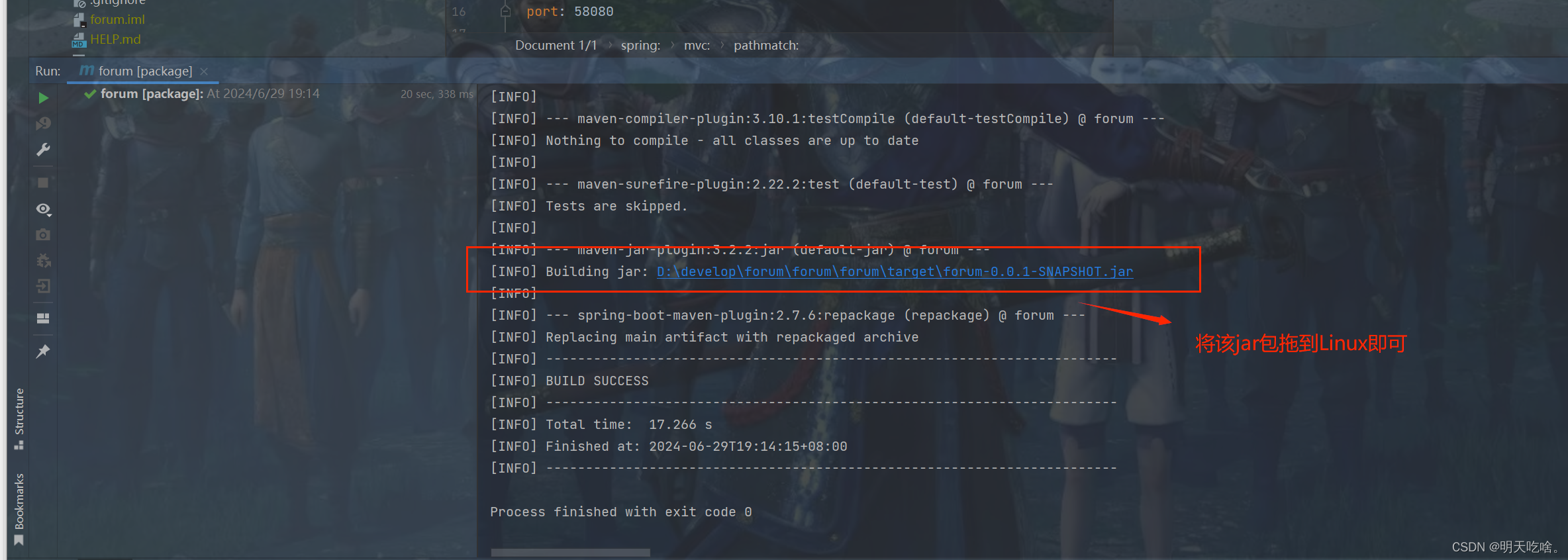
Task: Pin the Run tab with pin icon
Action: (x=43, y=351)
